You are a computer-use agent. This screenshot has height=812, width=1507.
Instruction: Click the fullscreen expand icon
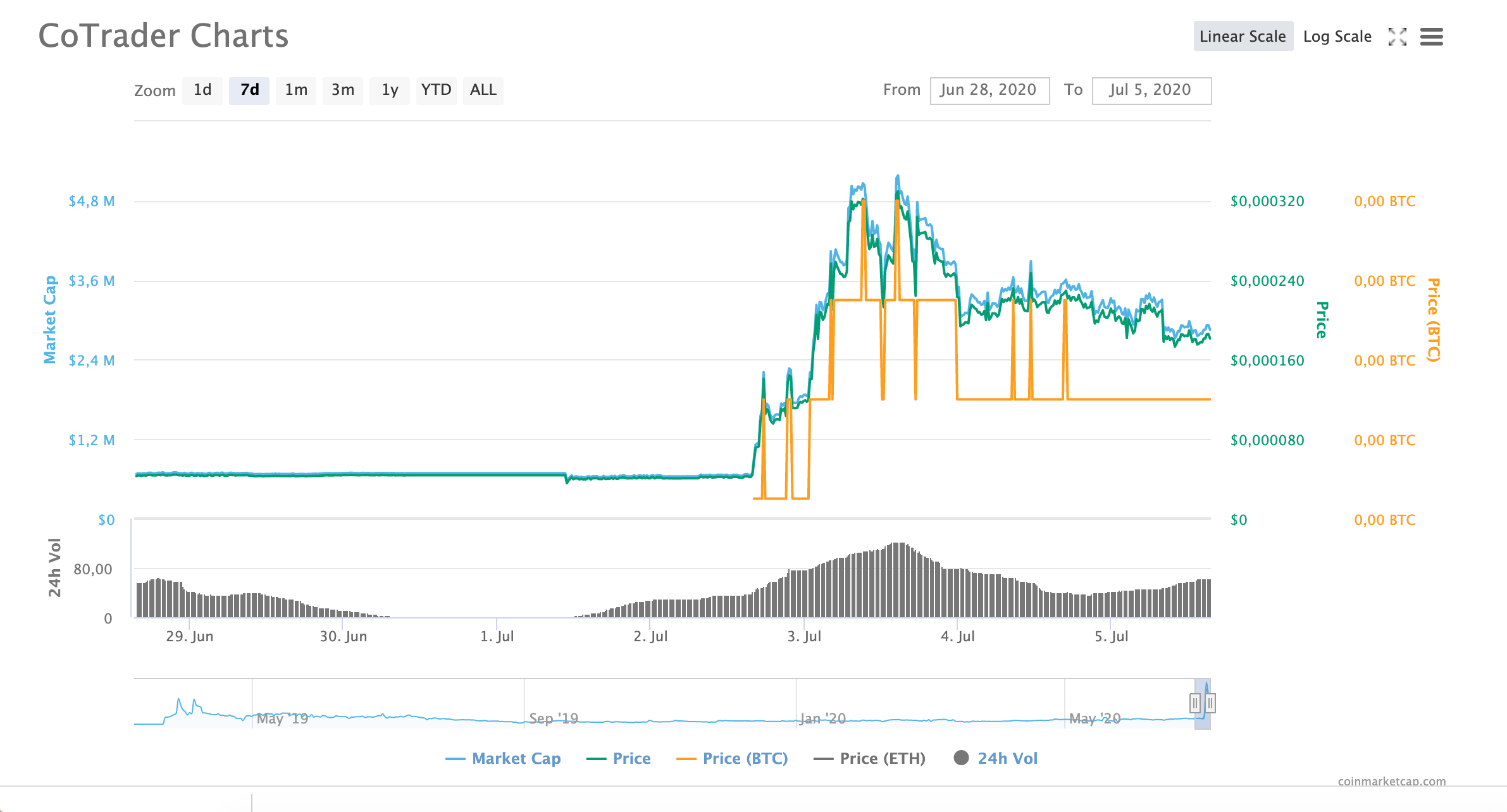(1397, 37)
